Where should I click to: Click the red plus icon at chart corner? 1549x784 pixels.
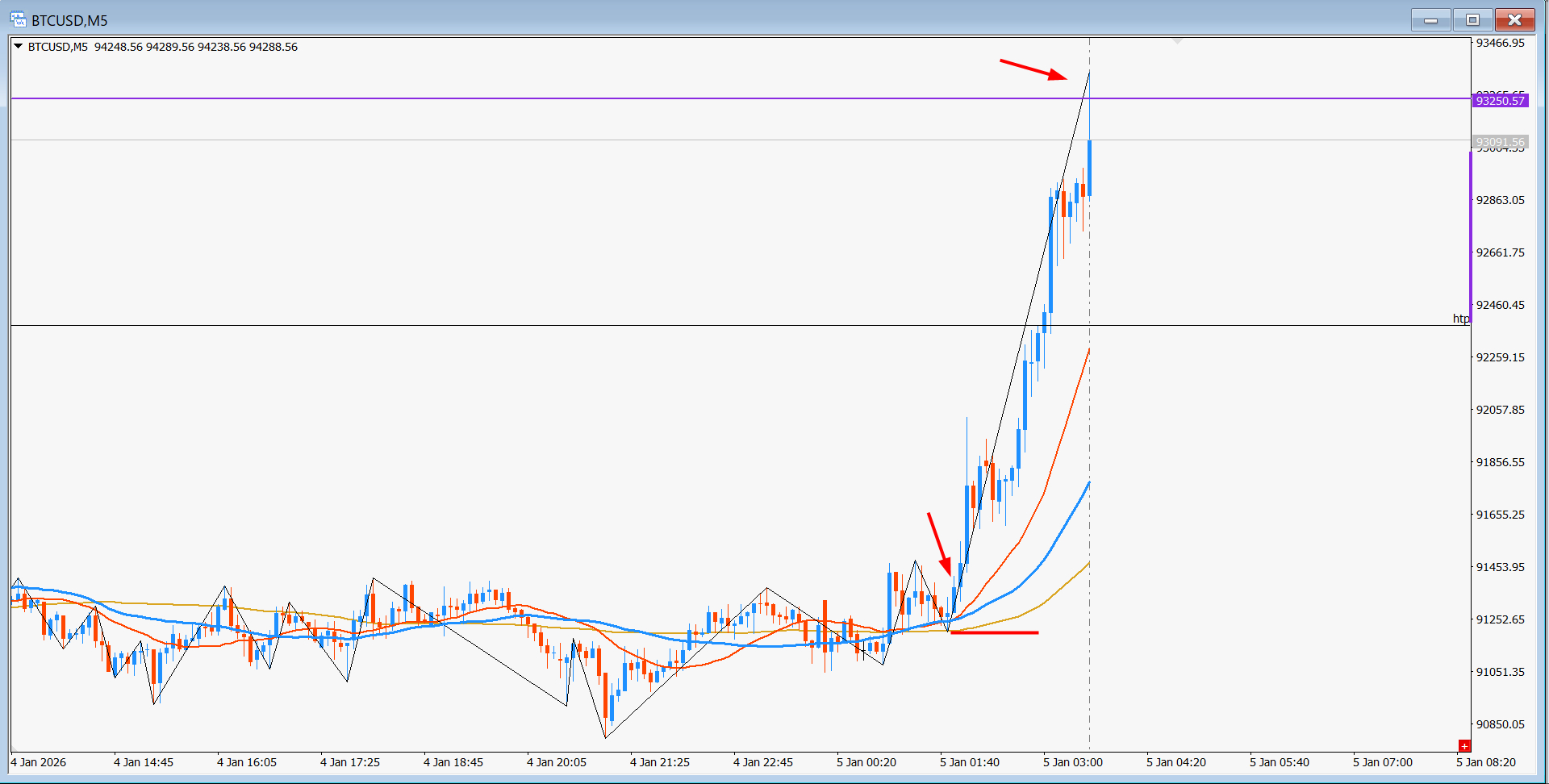[x=1464, y=746]
